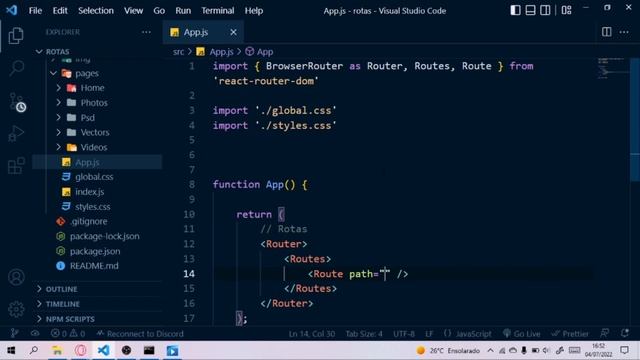Open README.md file
This screenshot has height=360, width=640.
tap(97, 266)
